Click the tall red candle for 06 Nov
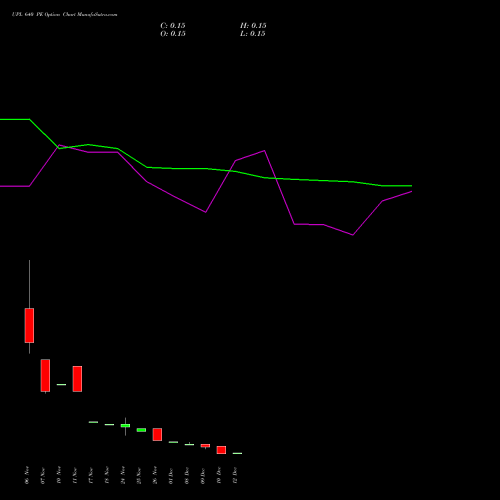The width and height of the screenshot is (500, 500). pyautogui.click(x=29, y=325)
